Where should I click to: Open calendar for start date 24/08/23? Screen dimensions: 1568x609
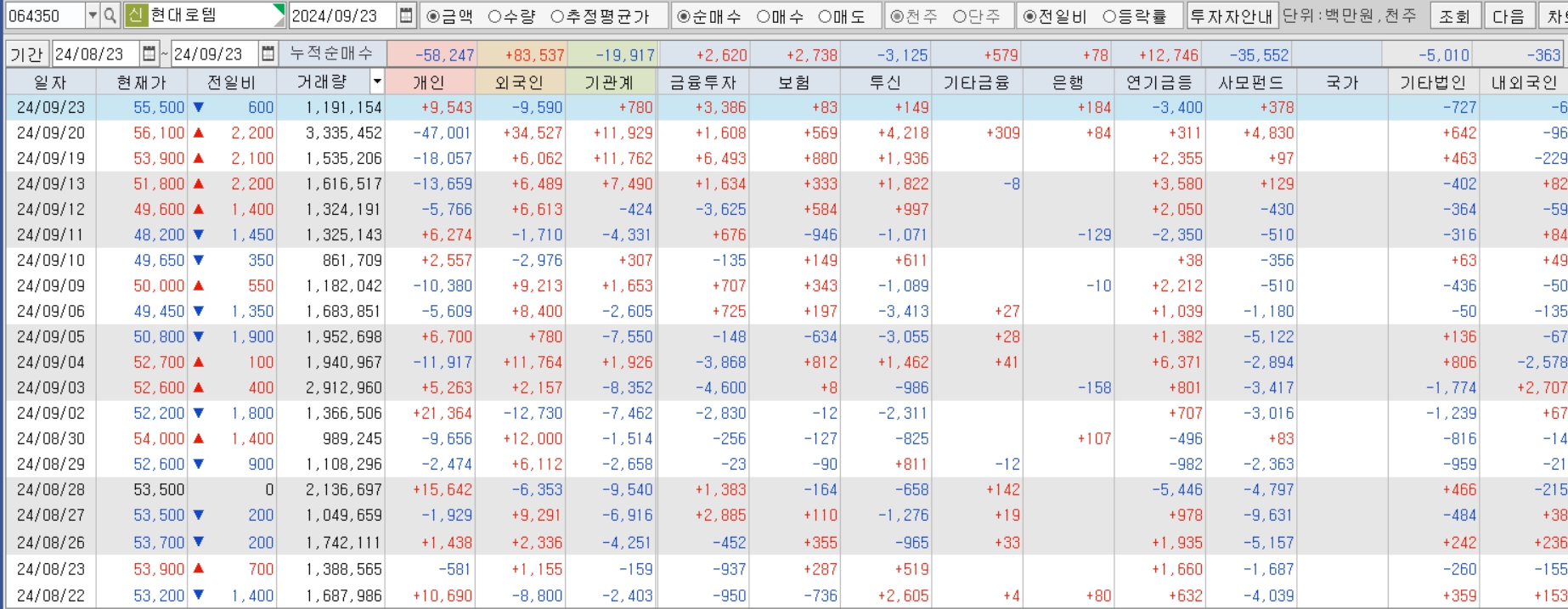[149, 54]
